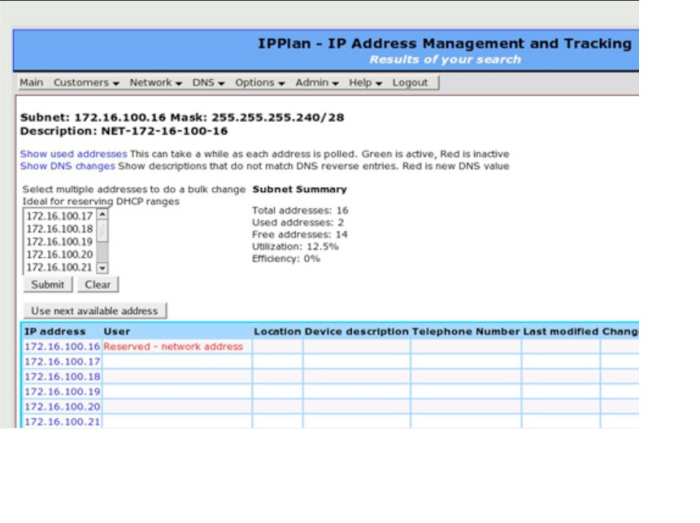Viewport: 700px width, 523px height.
Task: Open the 172.16.100.17 address link in table
Action: click(62, 362)
